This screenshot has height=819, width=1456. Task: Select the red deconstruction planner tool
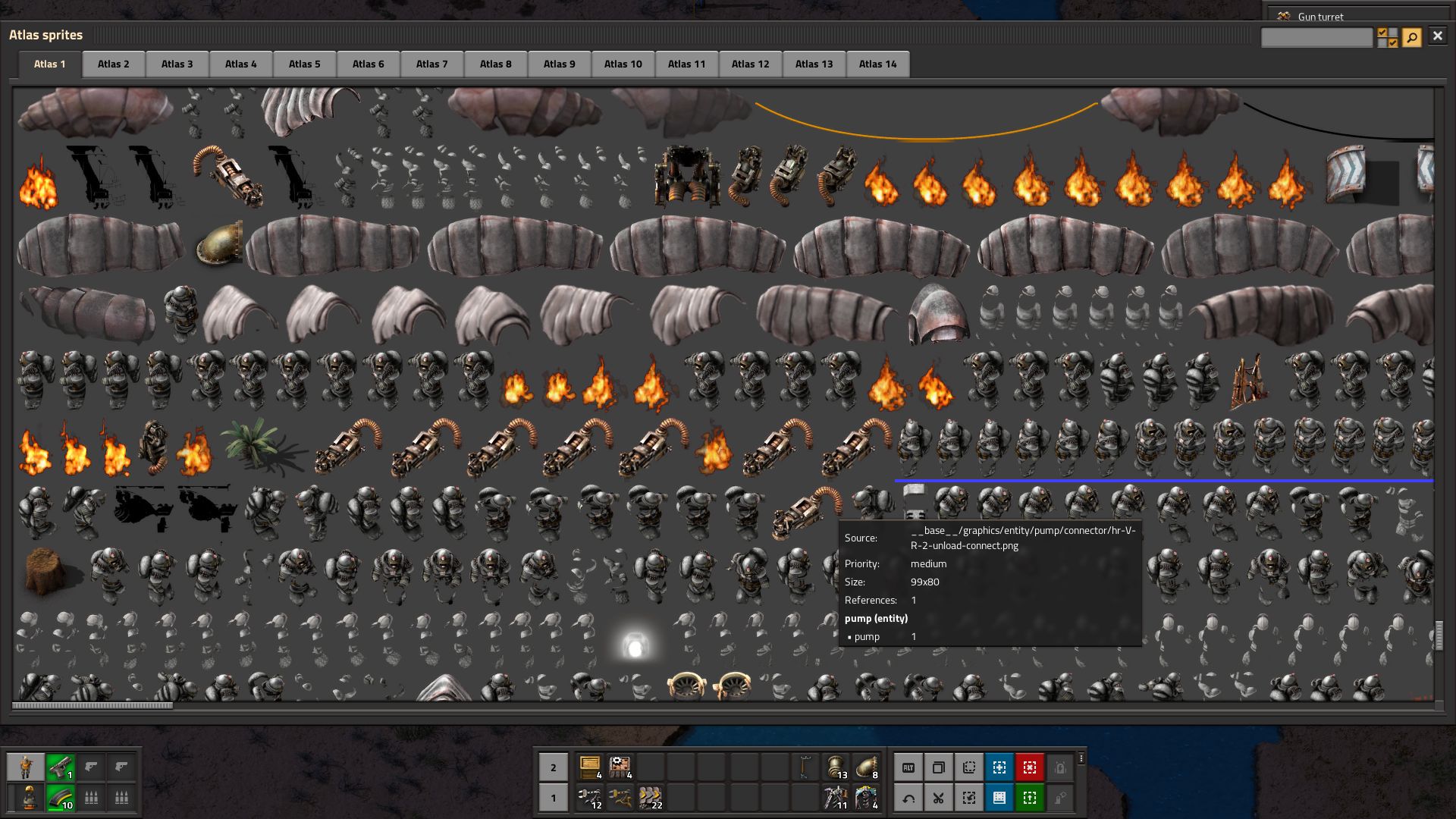pyautogui.click(x=1030, y=767)
